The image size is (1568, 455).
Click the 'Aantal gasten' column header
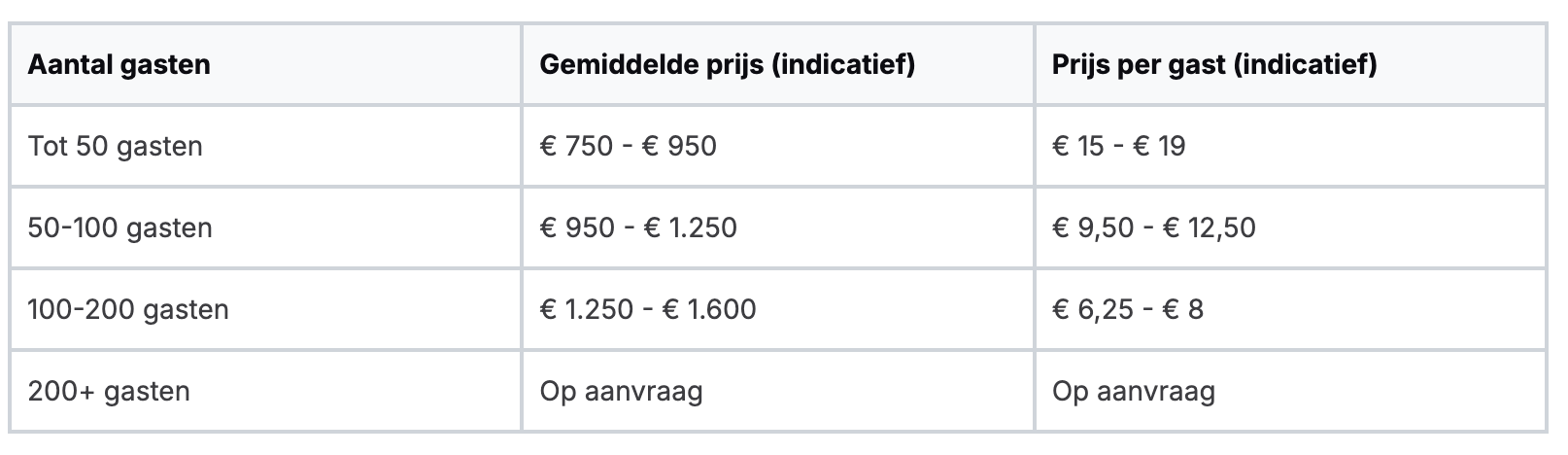(x=119, y=65)
